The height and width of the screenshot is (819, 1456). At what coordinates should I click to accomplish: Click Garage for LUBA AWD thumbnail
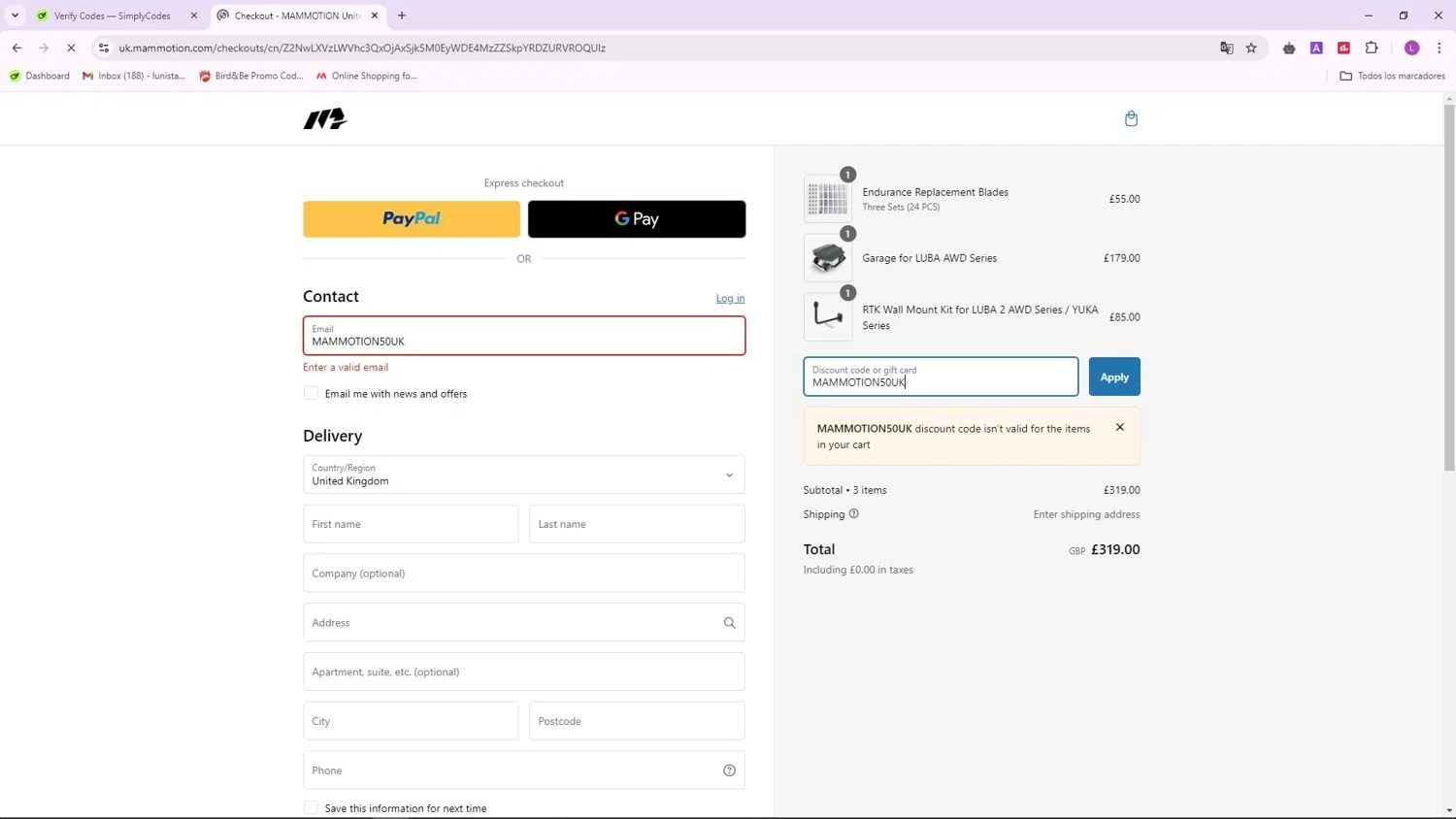[828, 258]
